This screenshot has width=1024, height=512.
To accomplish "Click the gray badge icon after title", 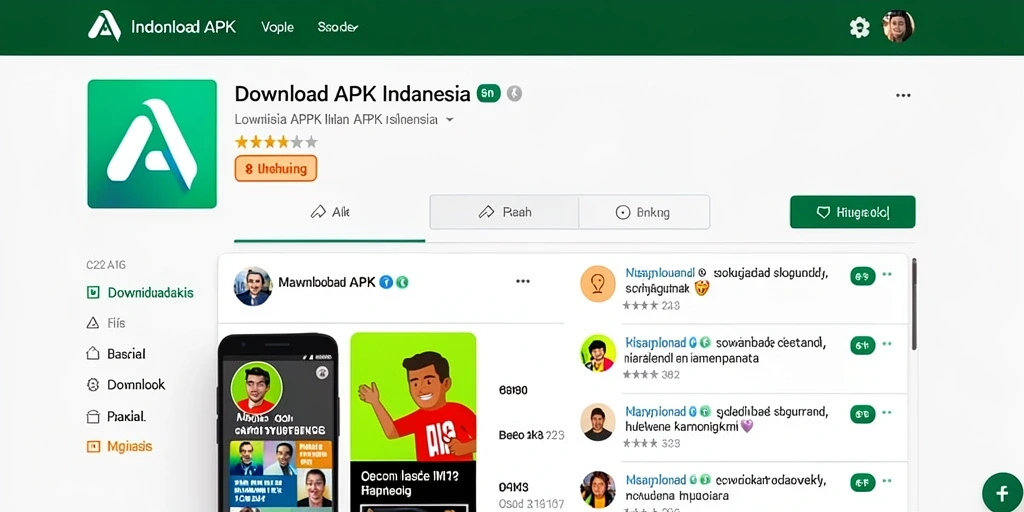I will (515, 93).
